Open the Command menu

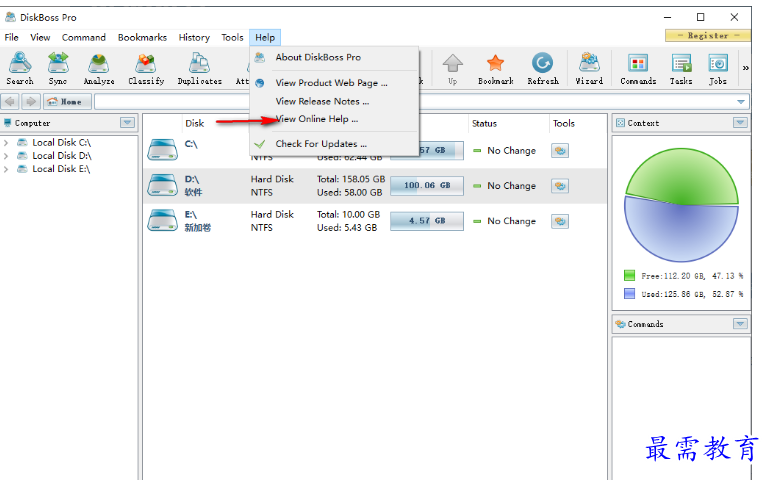84,37
